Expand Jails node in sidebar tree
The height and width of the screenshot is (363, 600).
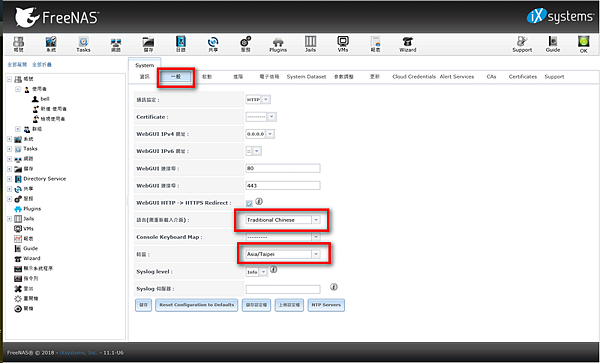click(x=10, y=219)
